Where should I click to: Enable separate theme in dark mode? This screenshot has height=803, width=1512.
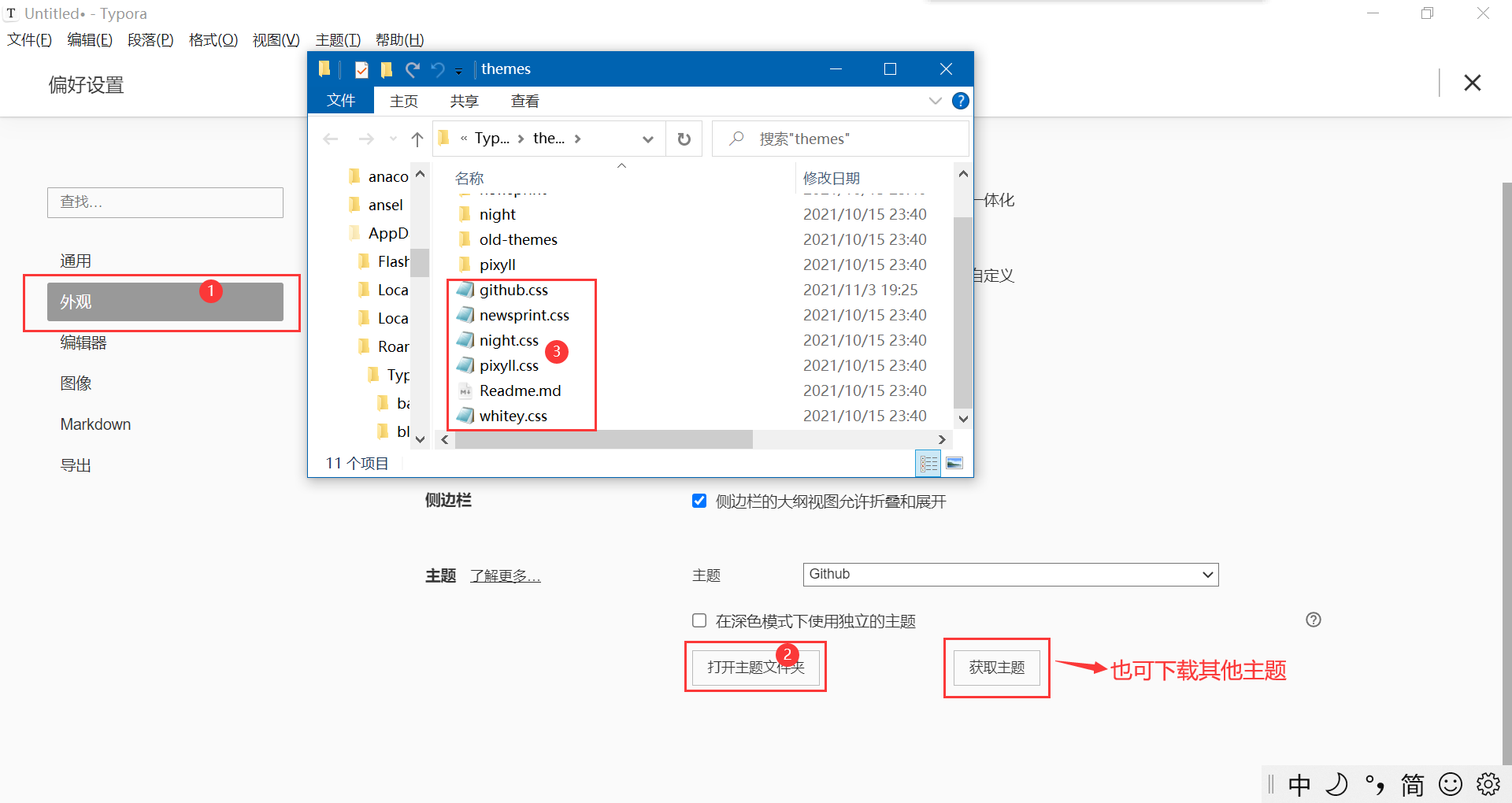[x=699, y=620]
